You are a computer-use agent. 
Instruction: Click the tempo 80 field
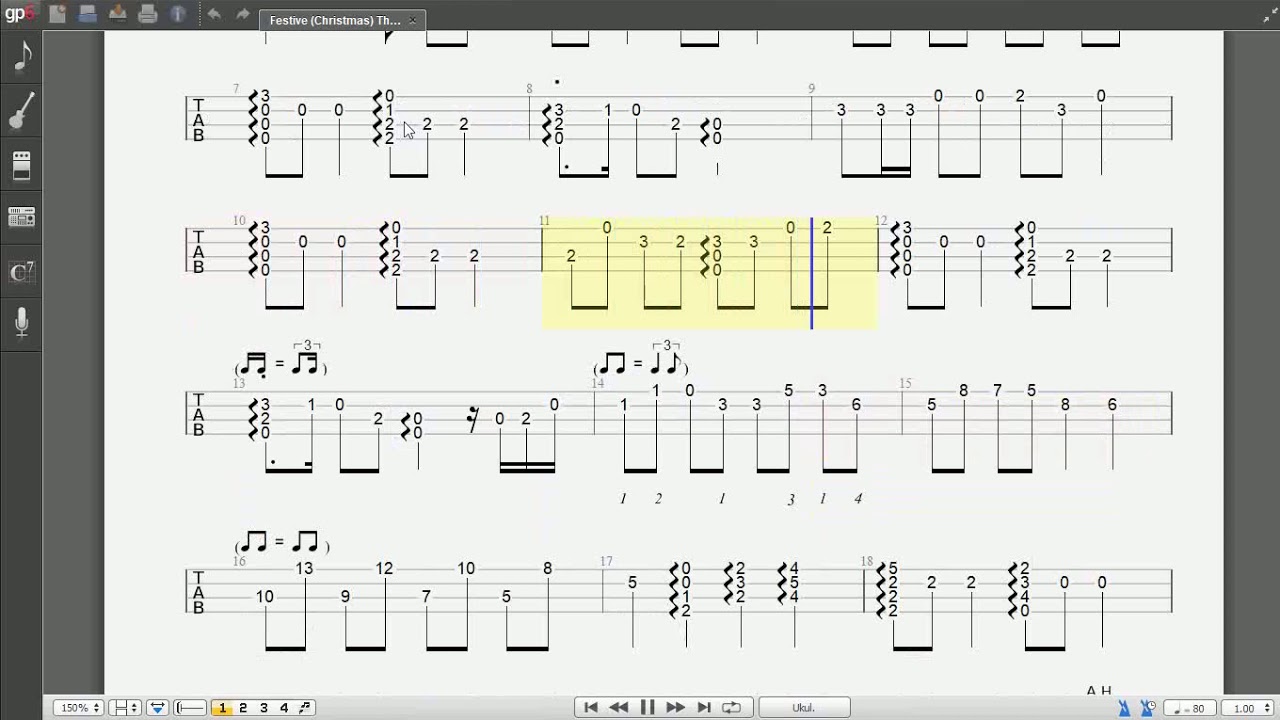click(1188, 709)
